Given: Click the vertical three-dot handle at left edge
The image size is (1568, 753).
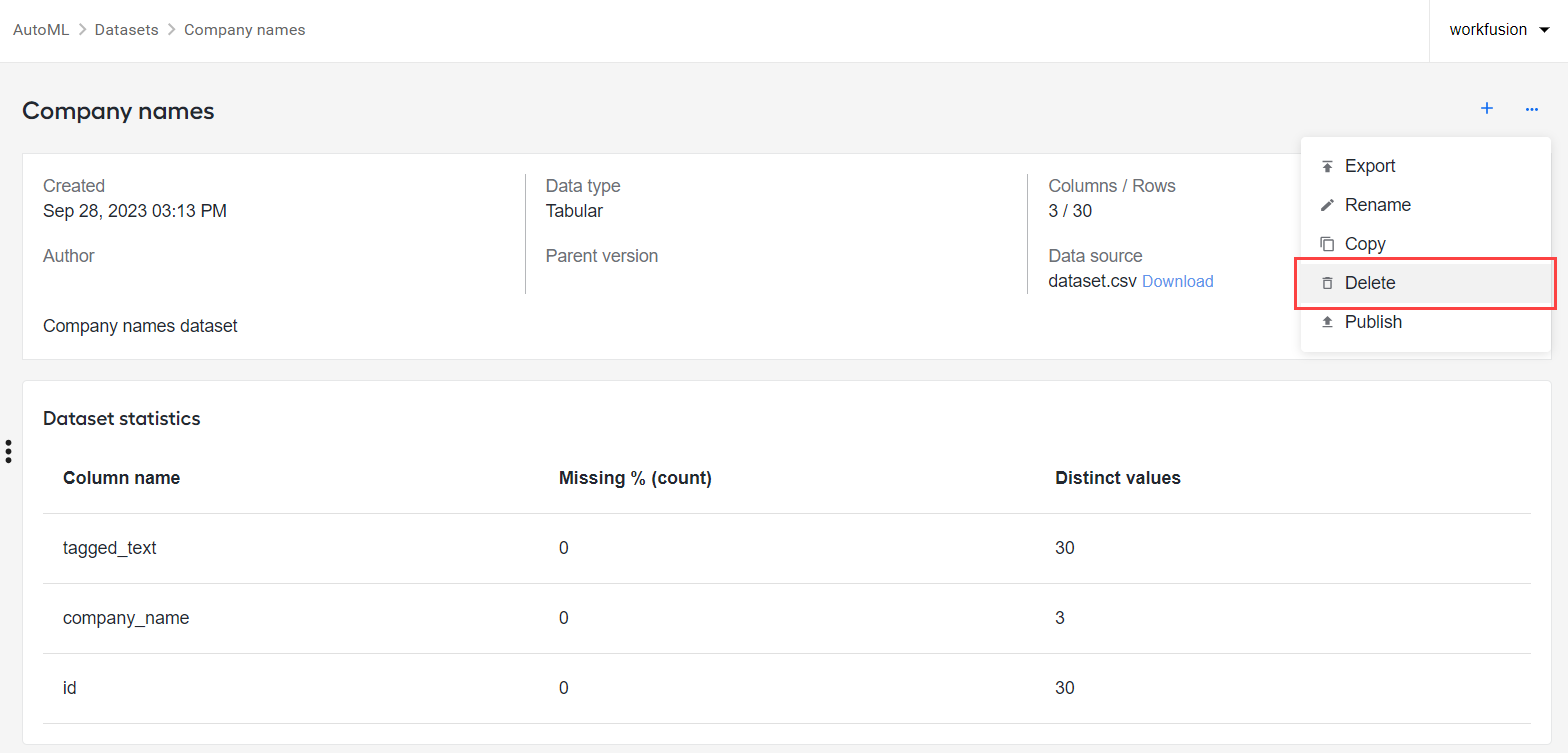Looking at the screenshot, I should click(8, 451).
